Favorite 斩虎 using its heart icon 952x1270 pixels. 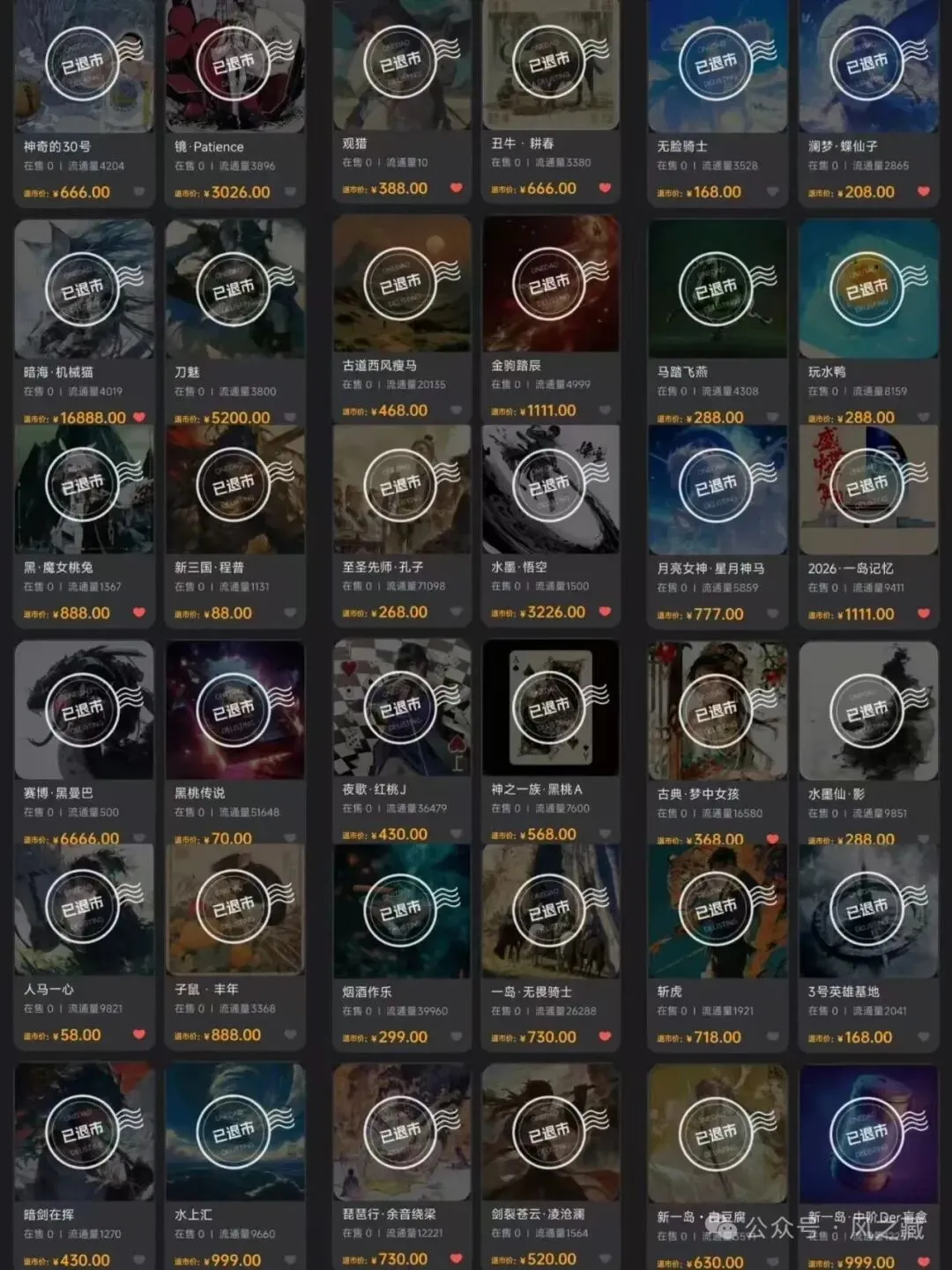[x=773, y=1037]
